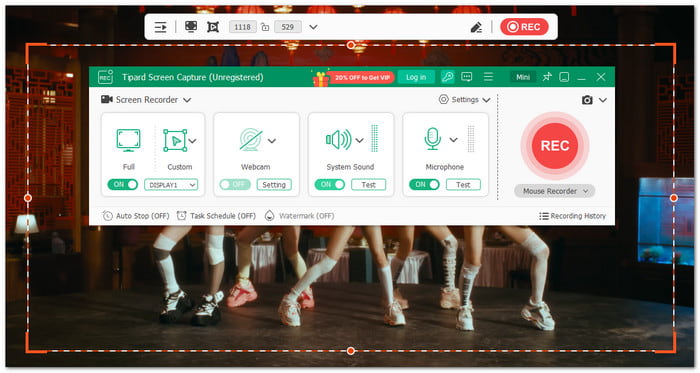Adjust the Microphone volume level meter

click(471, 138)
